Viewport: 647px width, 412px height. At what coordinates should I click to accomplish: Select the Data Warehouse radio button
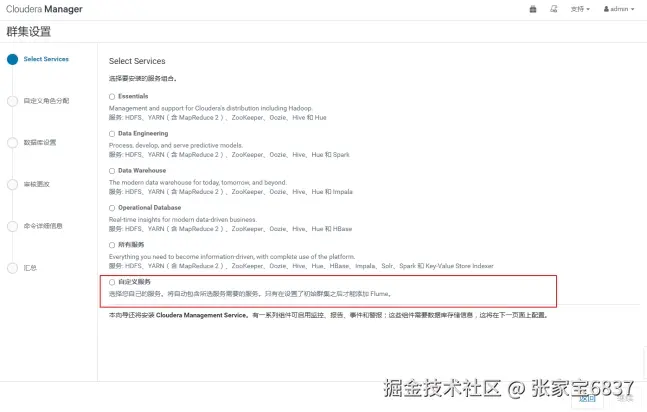click(x=112, y=171)
